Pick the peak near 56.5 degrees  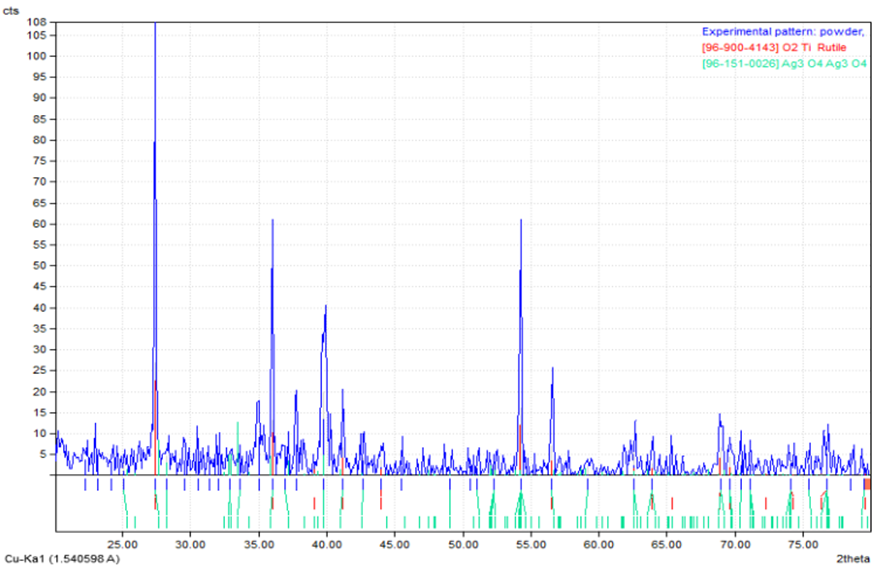click(x=552, y=369)
